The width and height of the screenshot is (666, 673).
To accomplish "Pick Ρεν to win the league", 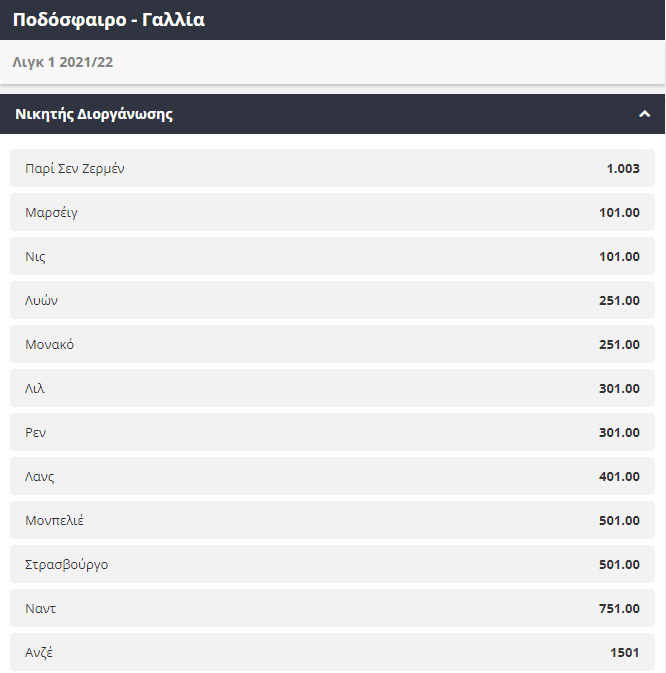I will click(x=332, y=432).
